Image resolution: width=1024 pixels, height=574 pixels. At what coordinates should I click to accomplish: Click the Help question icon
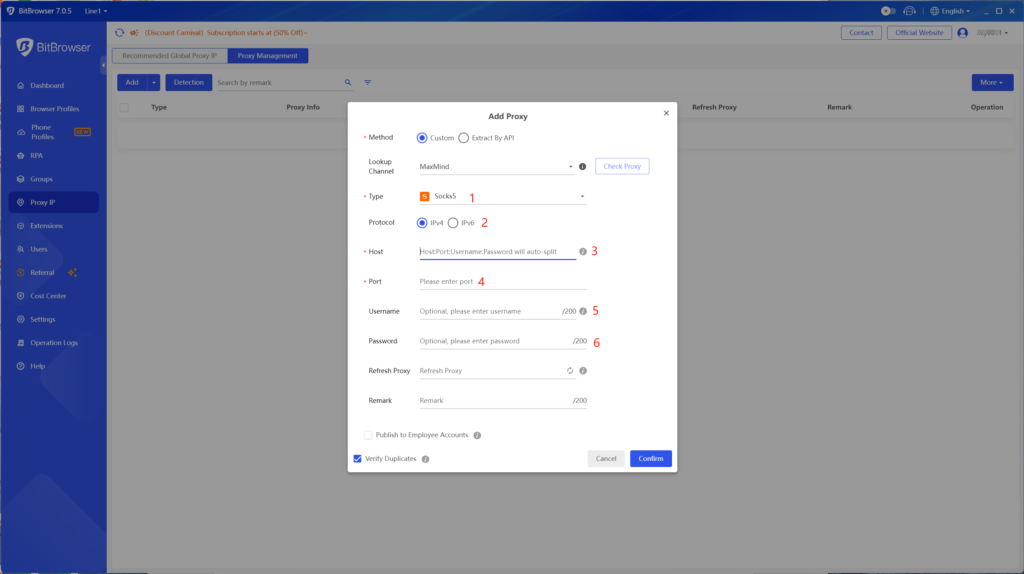21,366
